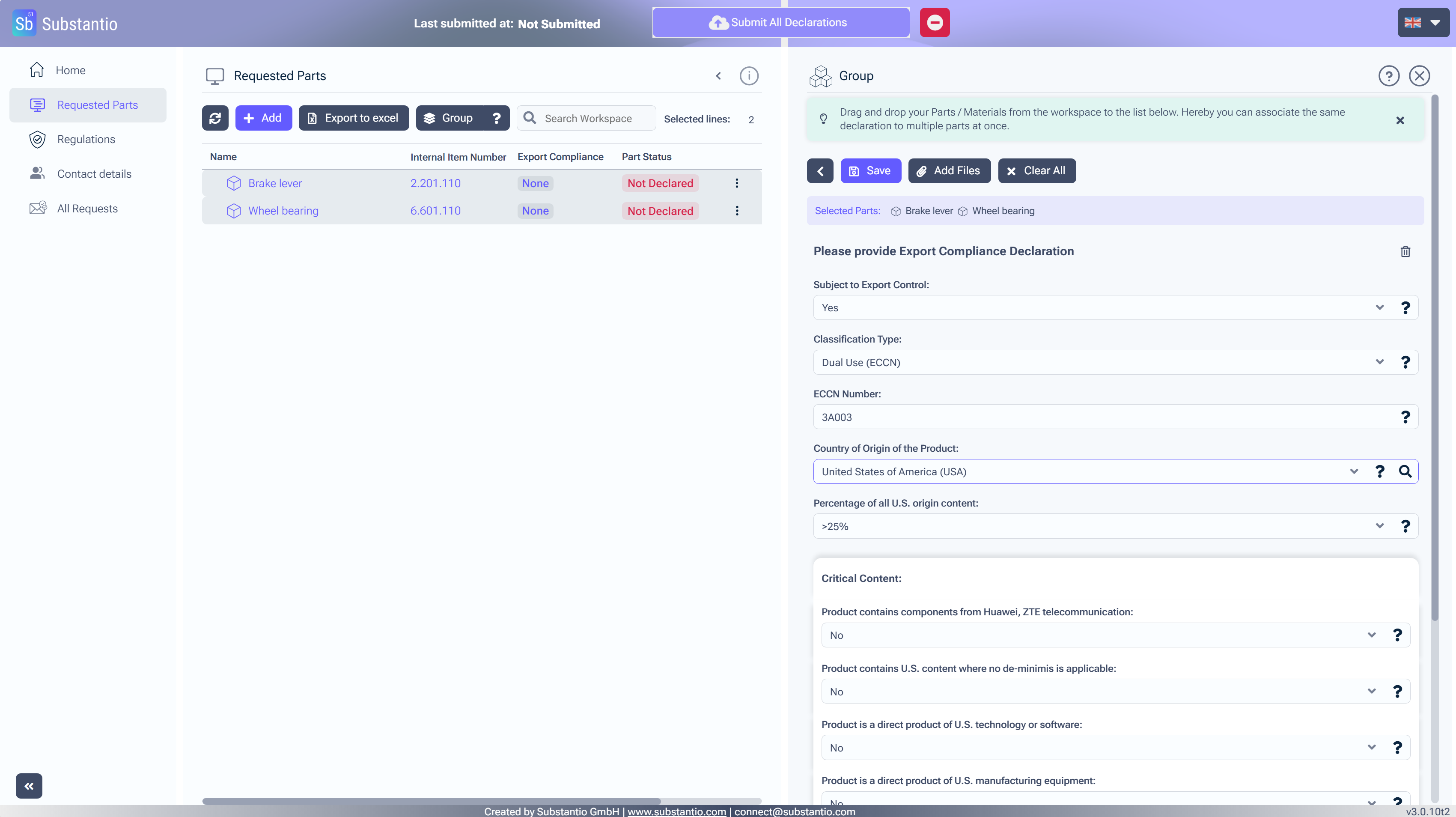1456x817 pixels.
Task: Open the Brake lever row options menu
Action: coord(736,183)
